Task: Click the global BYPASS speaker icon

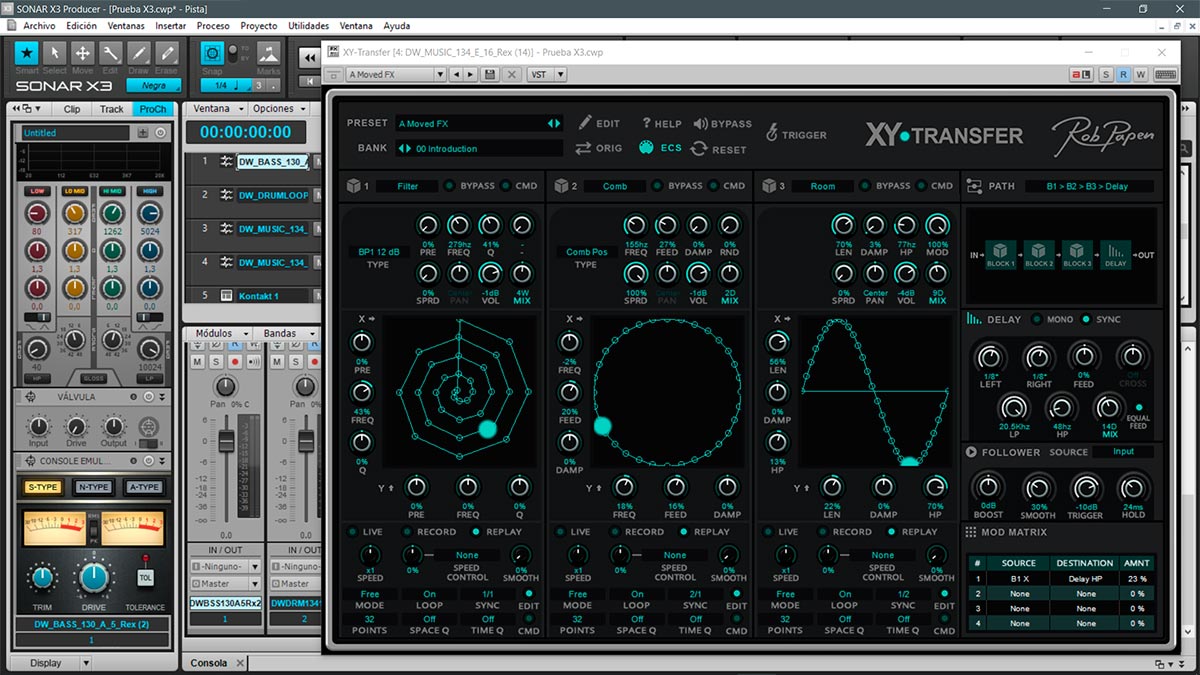Action: [700, 123]
